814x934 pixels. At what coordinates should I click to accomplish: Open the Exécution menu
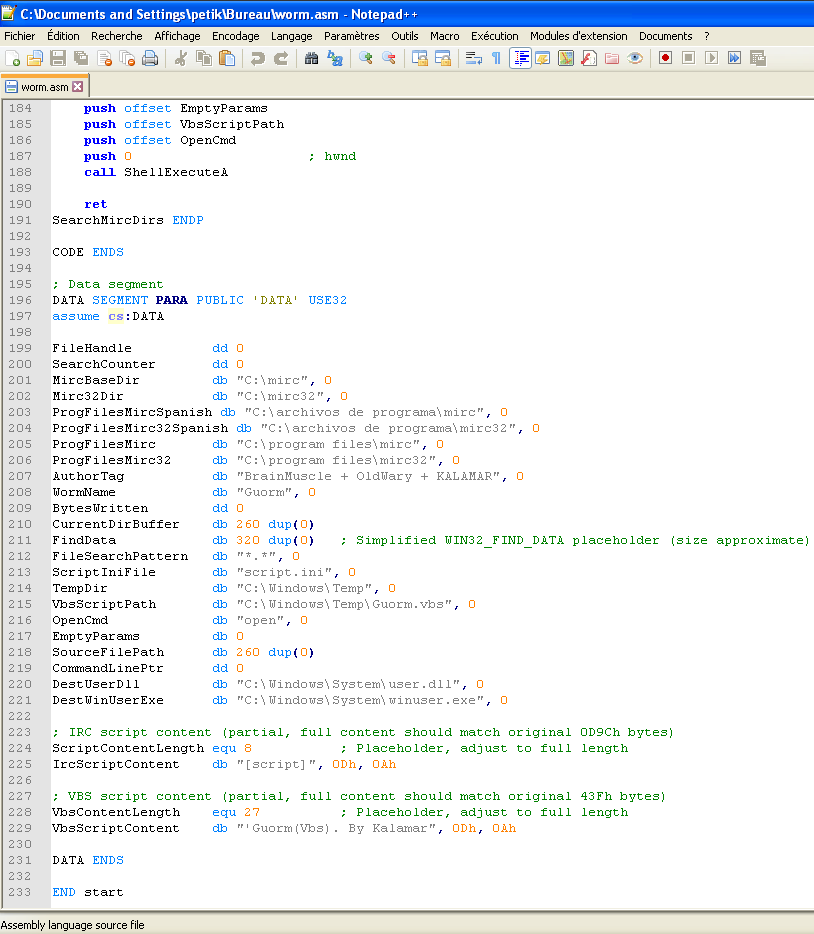click(x=495, y=36)
